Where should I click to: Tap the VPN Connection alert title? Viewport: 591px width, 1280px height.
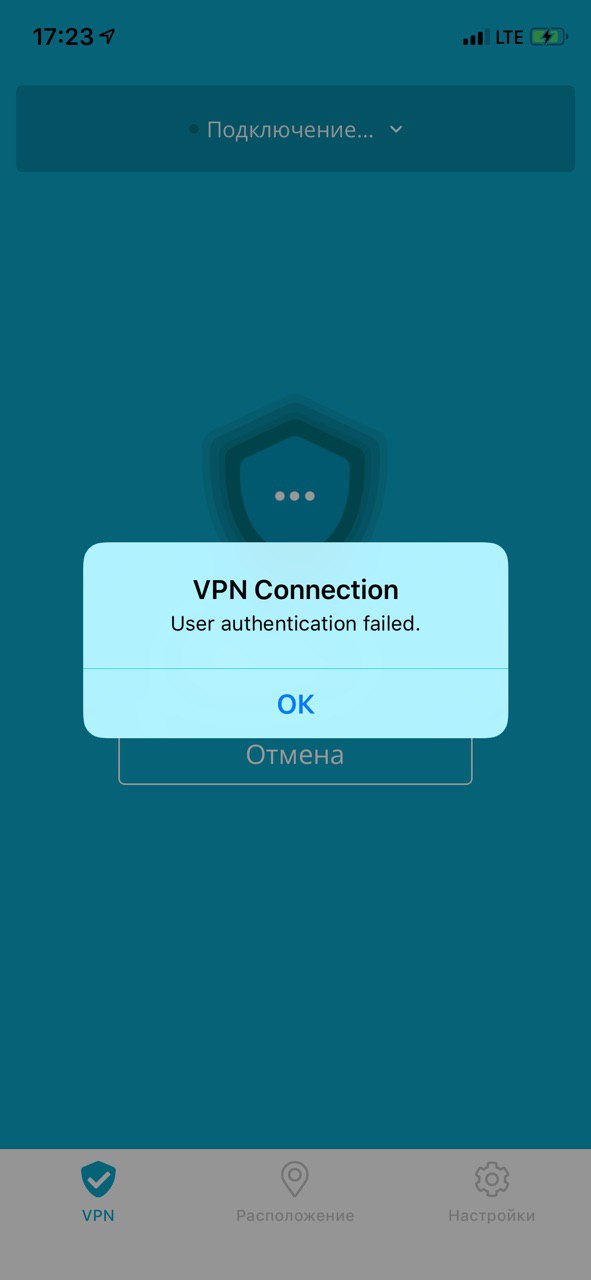(295, 589)
